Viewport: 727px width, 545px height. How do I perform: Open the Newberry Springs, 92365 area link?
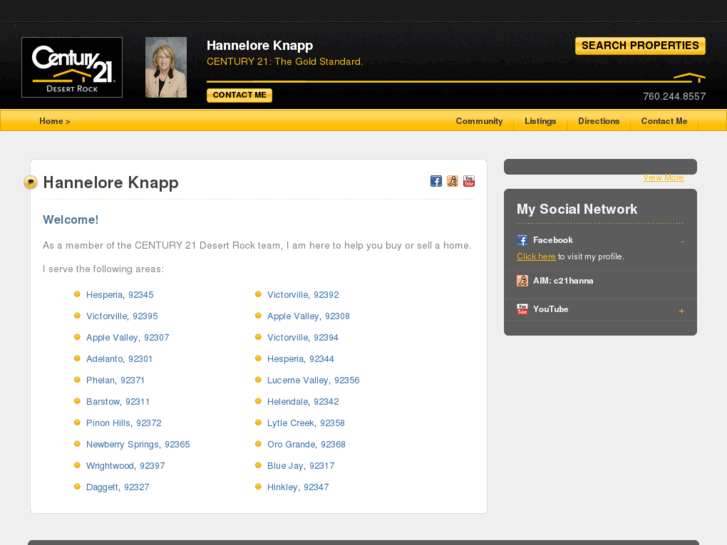[138, 444]
